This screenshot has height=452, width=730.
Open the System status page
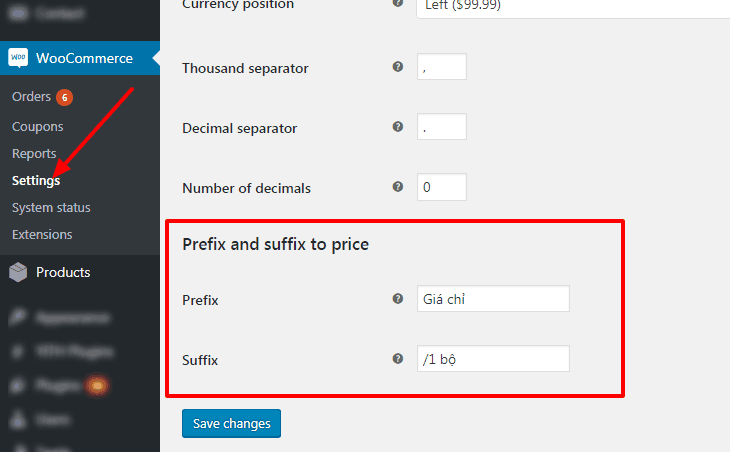[x=51, y=208]
